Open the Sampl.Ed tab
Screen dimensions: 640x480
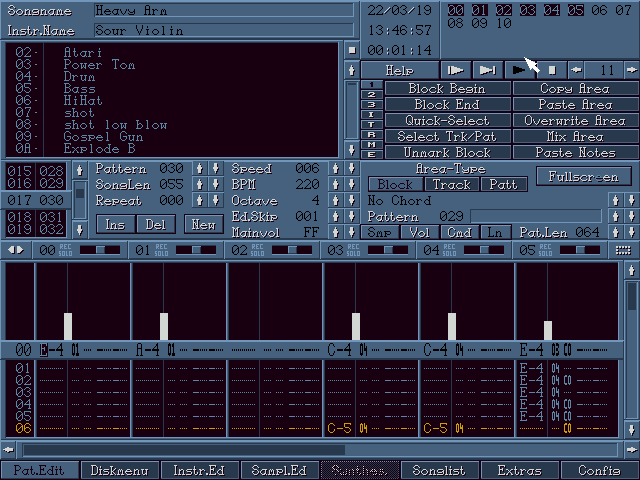coord(279,470)
